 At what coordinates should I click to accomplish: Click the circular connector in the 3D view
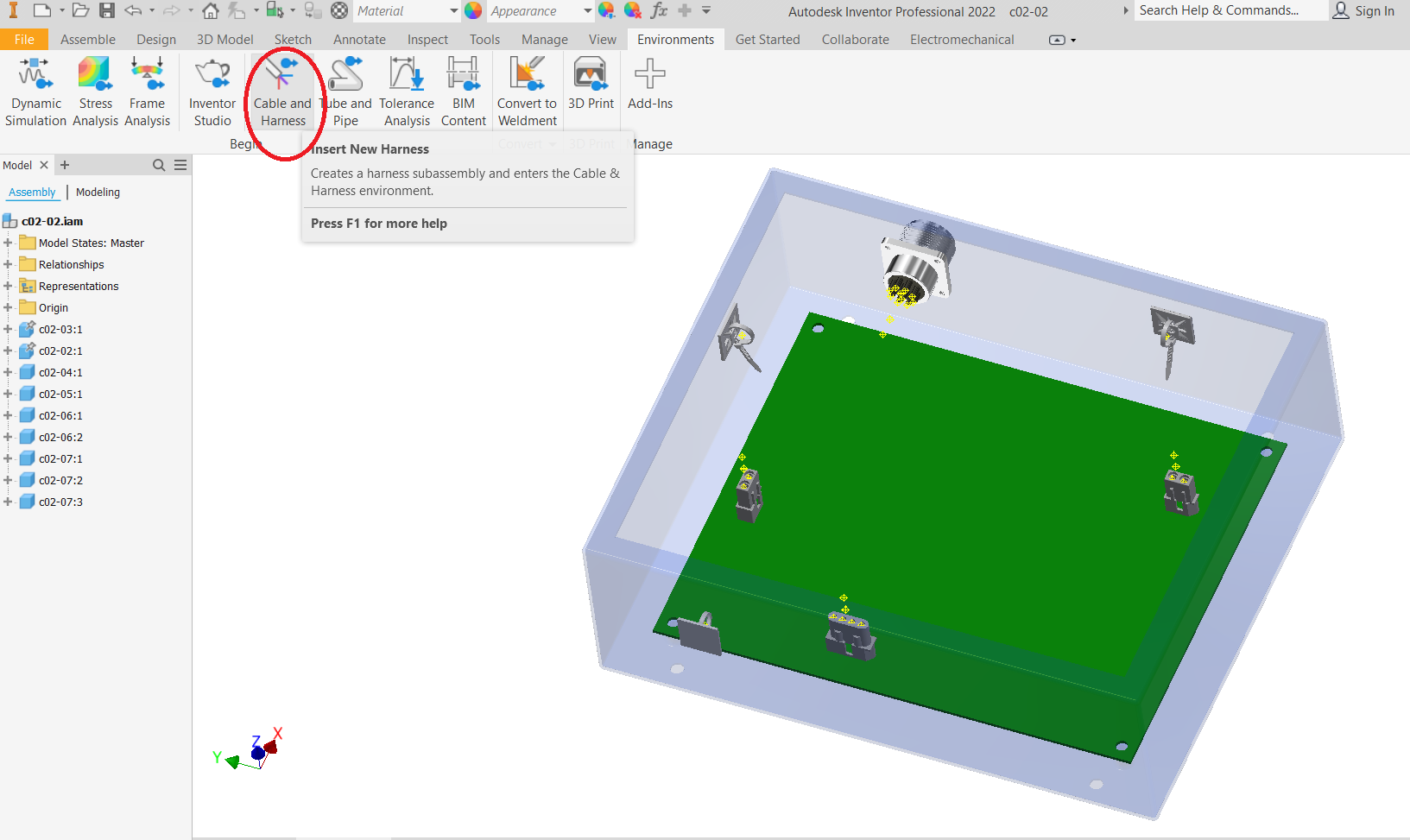tap(919, 261)
